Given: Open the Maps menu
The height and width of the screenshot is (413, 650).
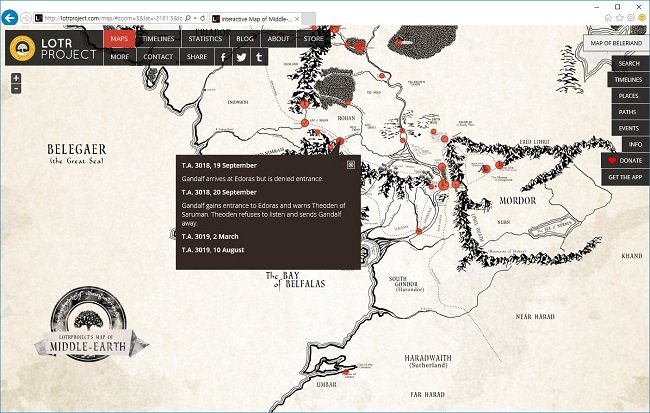Looking at the screenshot, I should (119, 39).
